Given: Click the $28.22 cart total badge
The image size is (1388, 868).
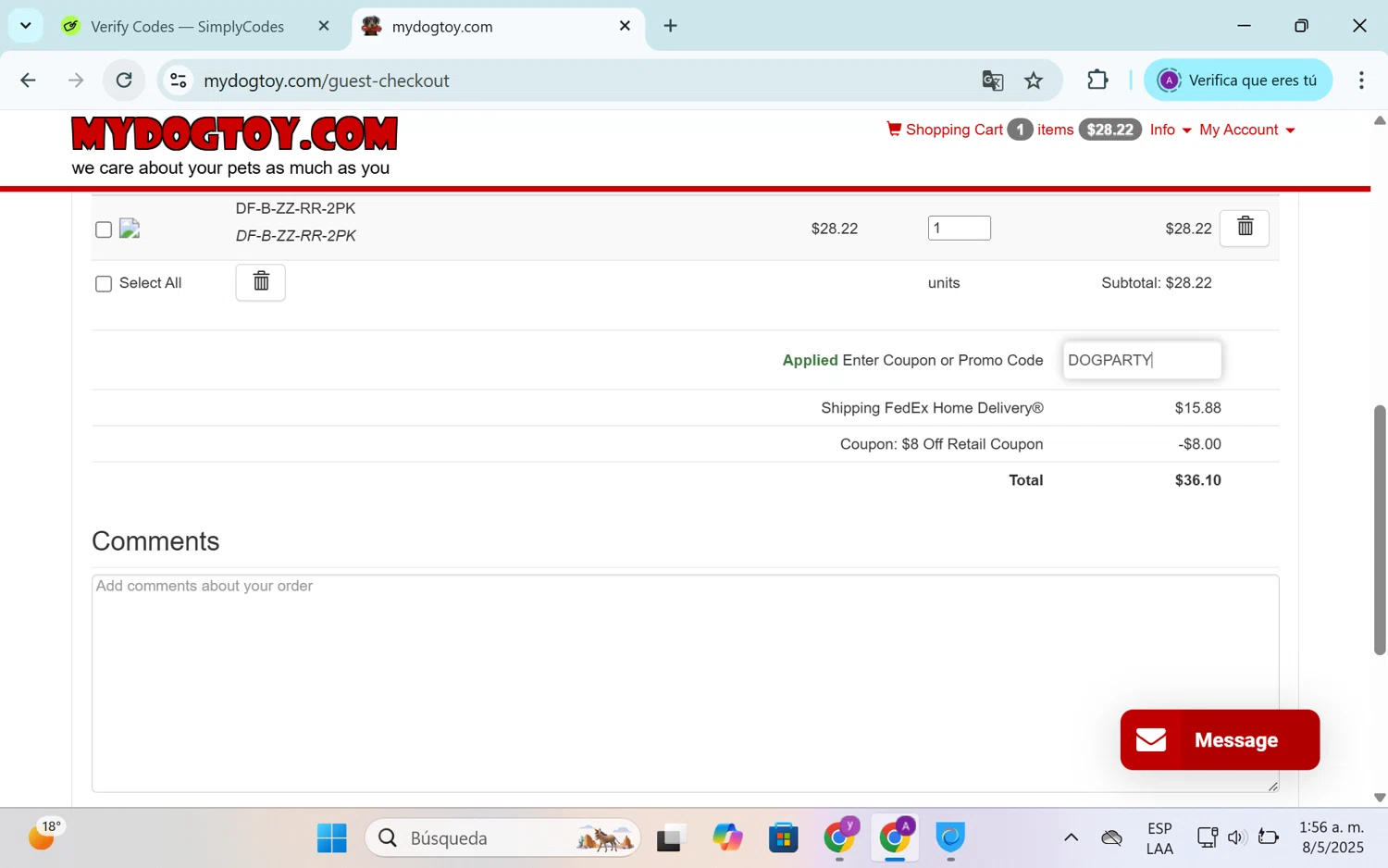Looking at the screenshot, I should point(1109,130).
